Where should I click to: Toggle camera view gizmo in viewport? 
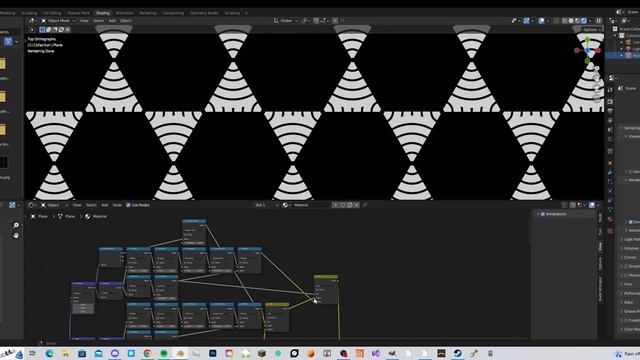pos(596,87)
